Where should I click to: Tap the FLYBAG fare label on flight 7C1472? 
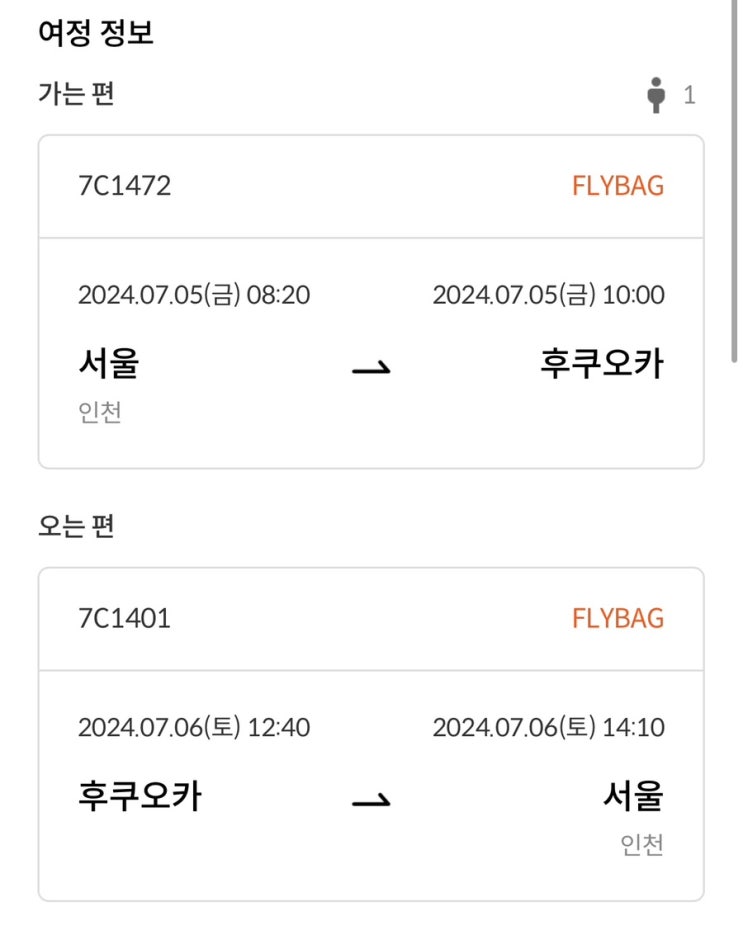(617, 186)
